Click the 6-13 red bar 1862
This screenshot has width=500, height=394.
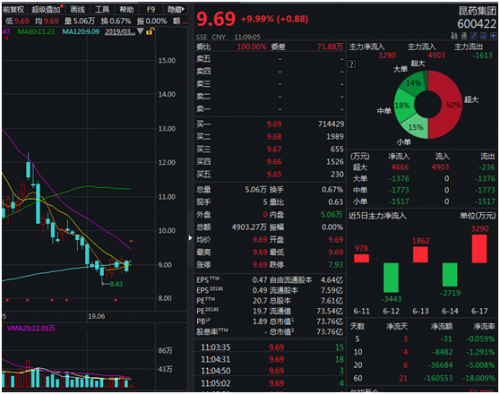421,255
